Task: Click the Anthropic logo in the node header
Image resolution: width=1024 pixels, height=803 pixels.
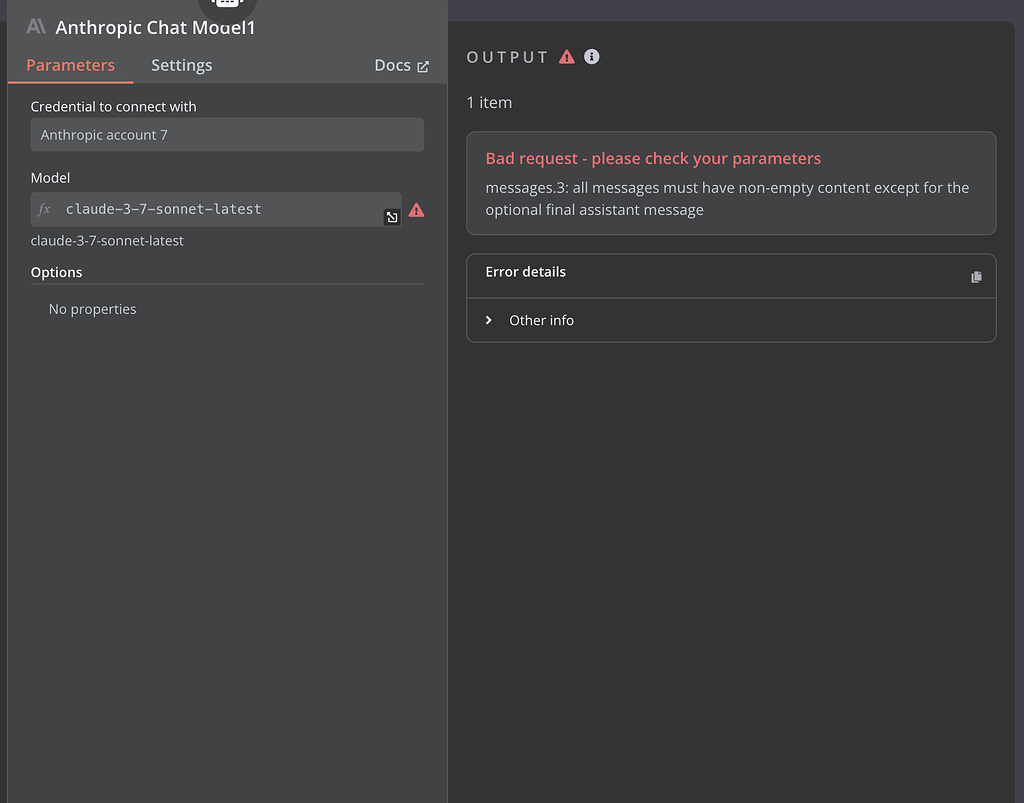Action: 35,27
